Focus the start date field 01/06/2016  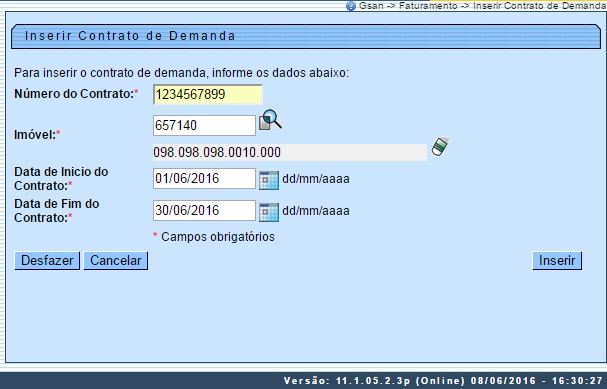204,178
